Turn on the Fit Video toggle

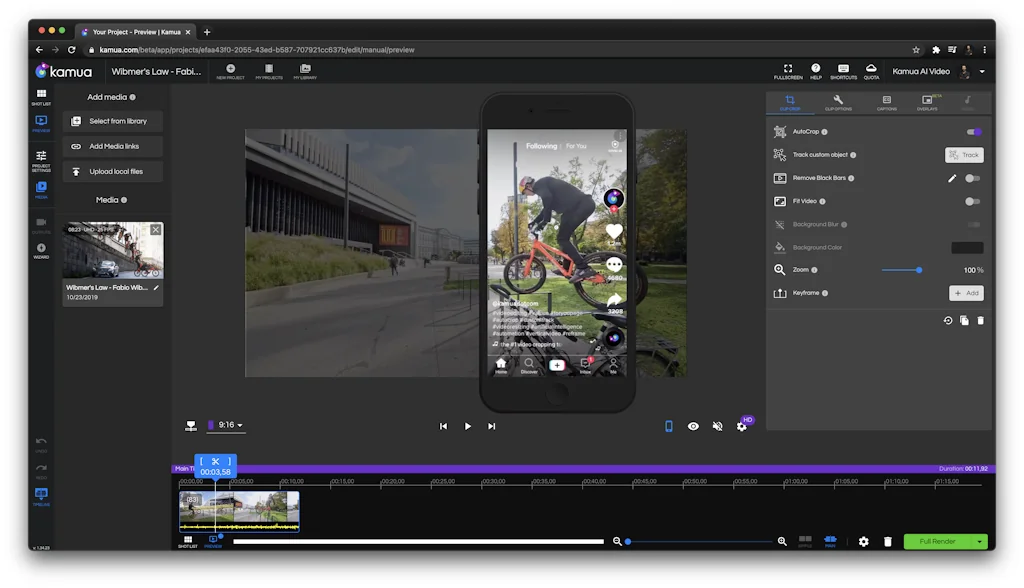click(x=972, y=201)
